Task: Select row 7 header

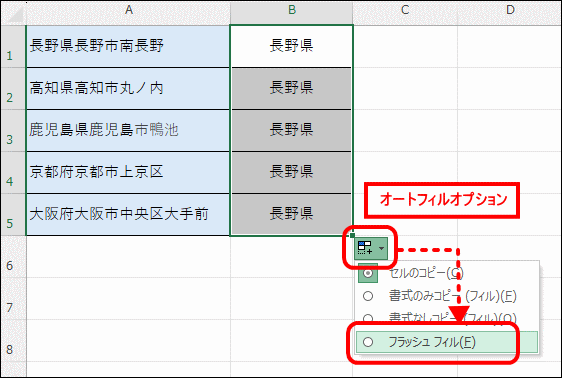Action: pyautogui.click(x=13, y=298)
